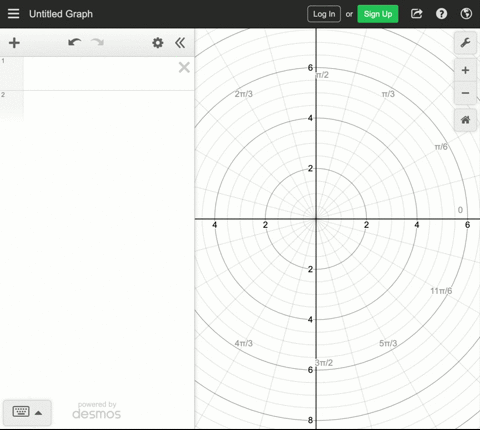The image size is (480, 430).
Task: Click the green Sign Up button
Action: click(x=378, y=14)
